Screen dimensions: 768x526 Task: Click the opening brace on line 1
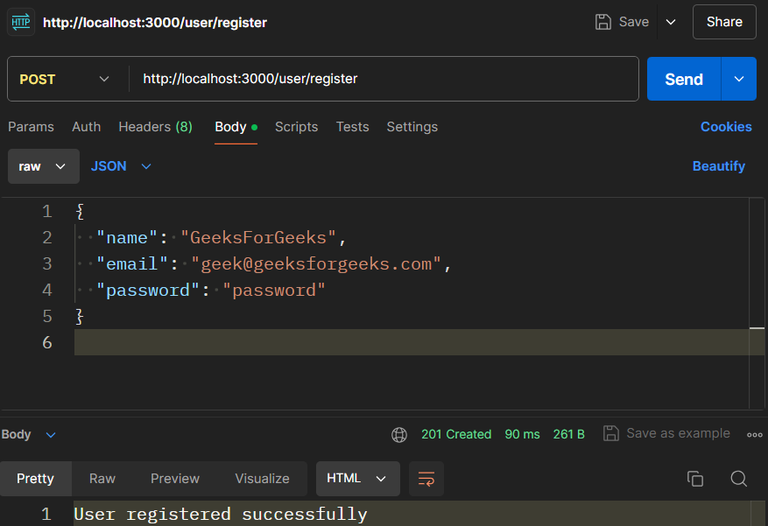[x=79, y=212]
